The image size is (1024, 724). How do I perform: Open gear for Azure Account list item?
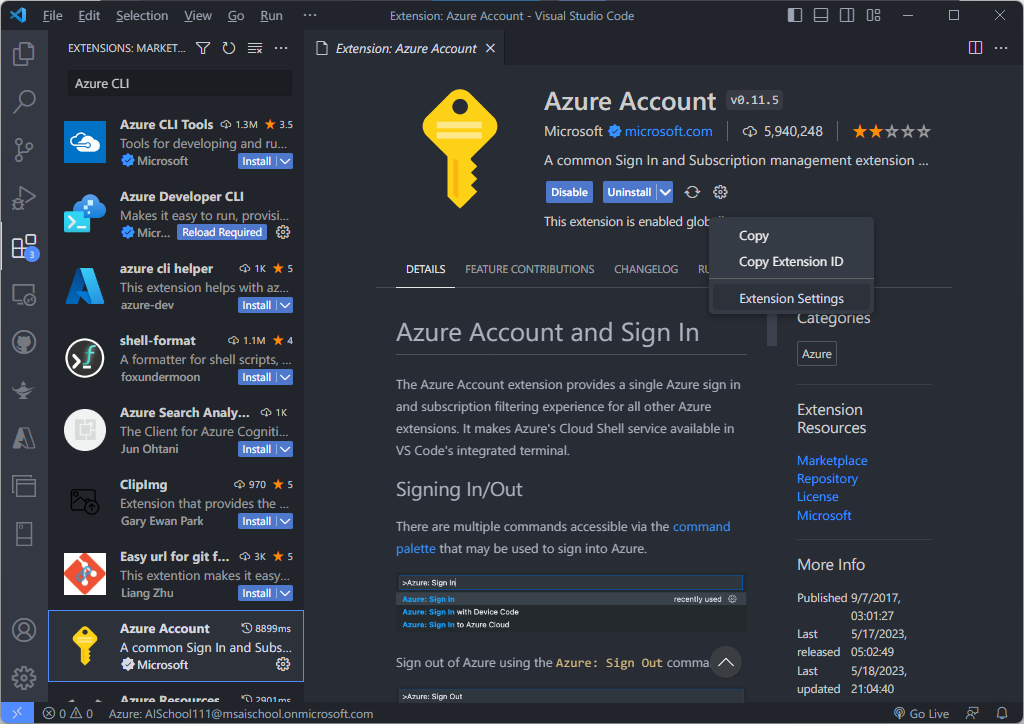click(283, 664)
